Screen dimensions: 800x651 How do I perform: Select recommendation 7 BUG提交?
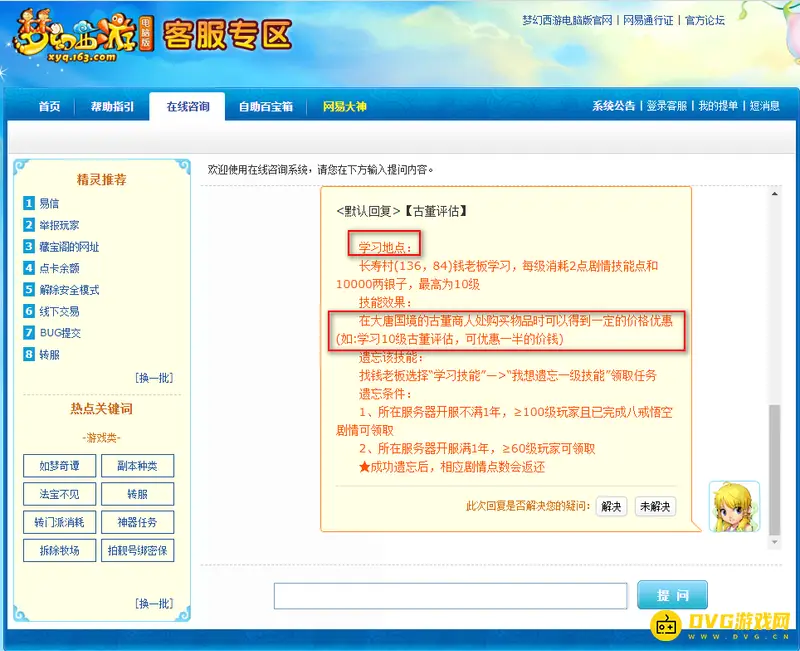[x=60, y=333]
